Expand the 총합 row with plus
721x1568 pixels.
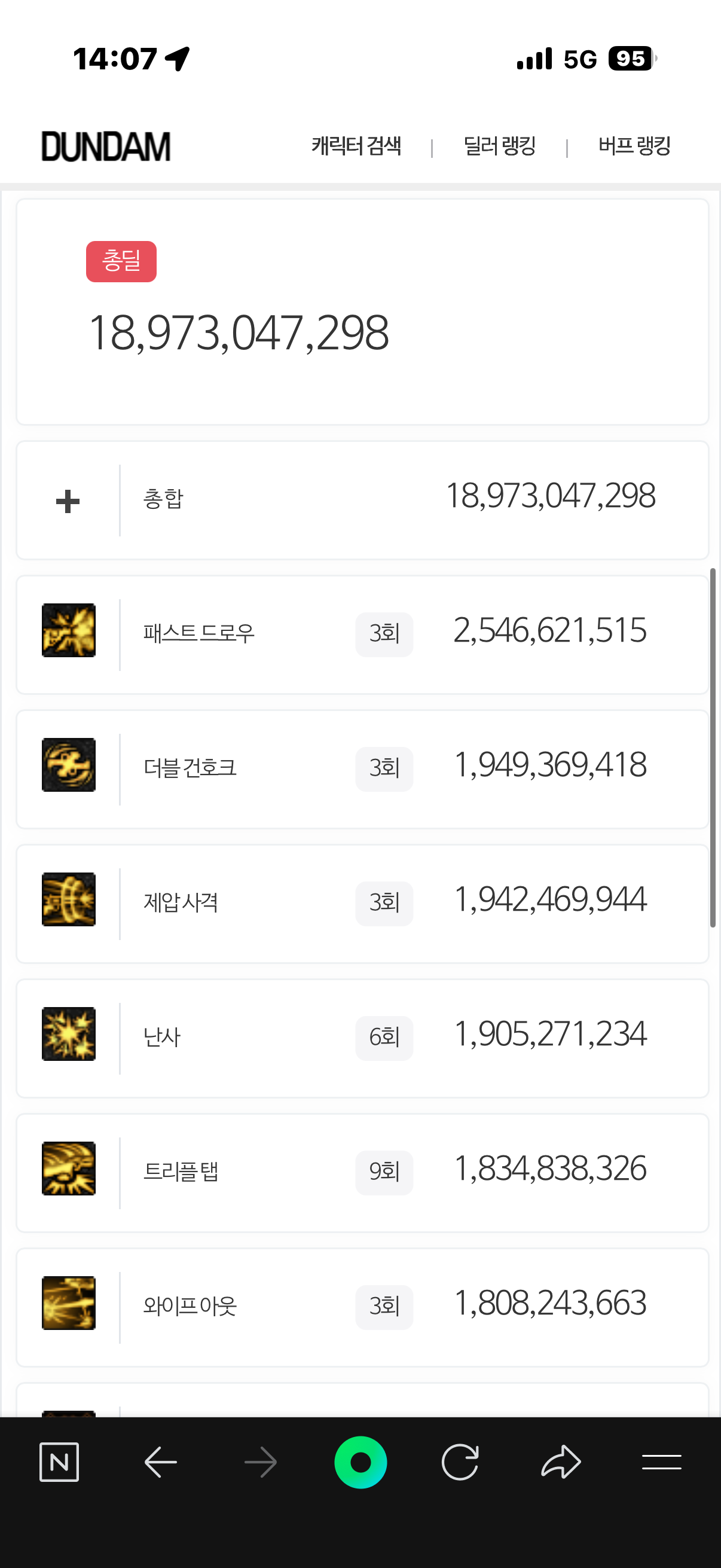(68, 502)
